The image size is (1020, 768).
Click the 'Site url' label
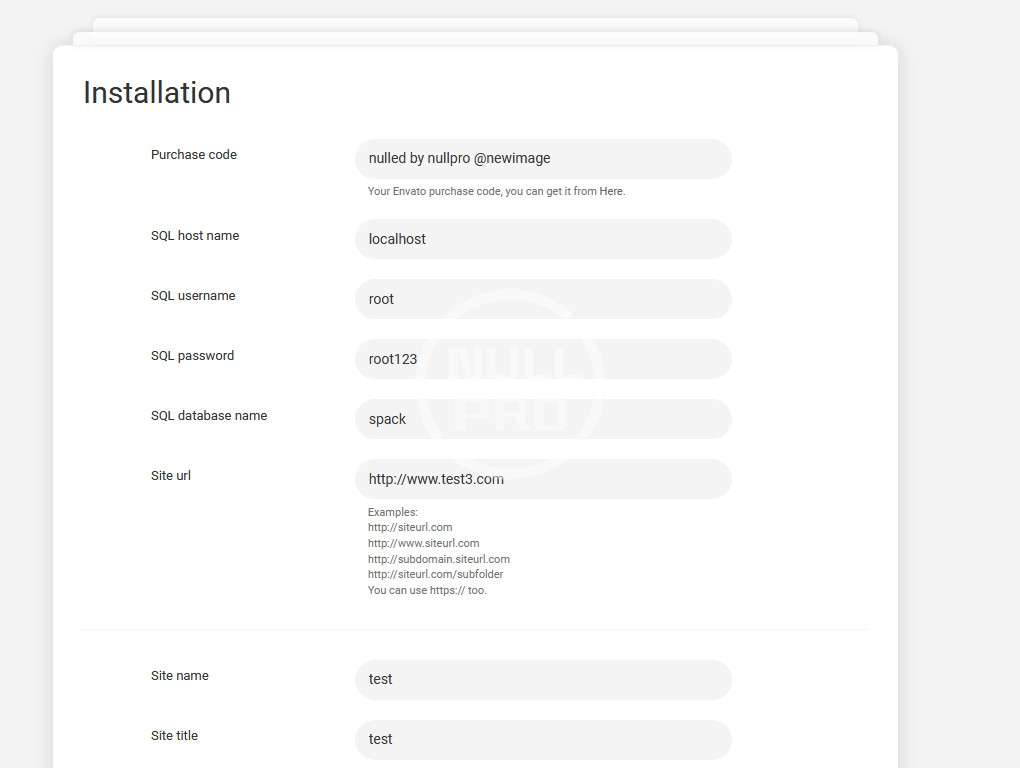coord(171,476)
